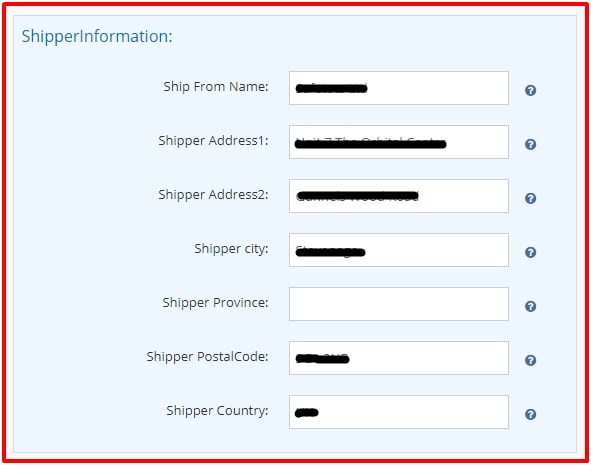
Task: Click the ShipperInformation section heading
Action: click(97, 37)
